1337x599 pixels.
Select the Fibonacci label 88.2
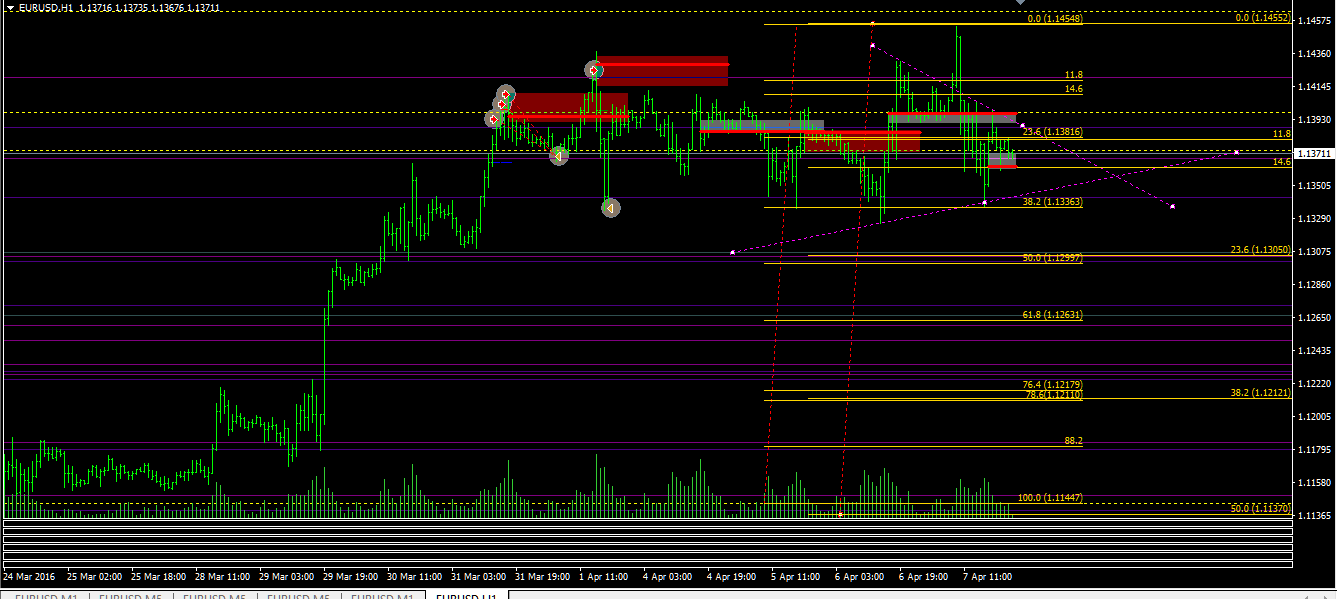point(1073,440)
